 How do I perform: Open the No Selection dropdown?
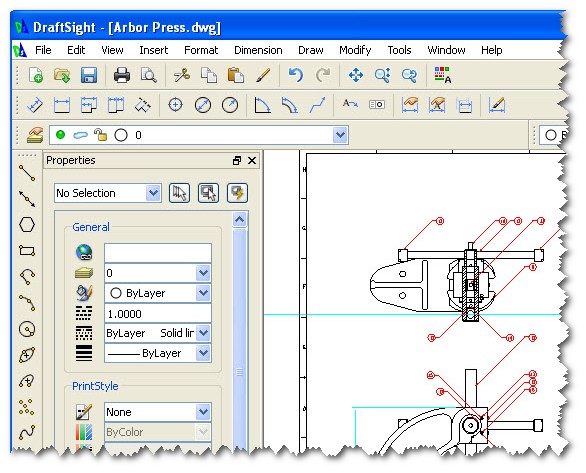[153, 193]
